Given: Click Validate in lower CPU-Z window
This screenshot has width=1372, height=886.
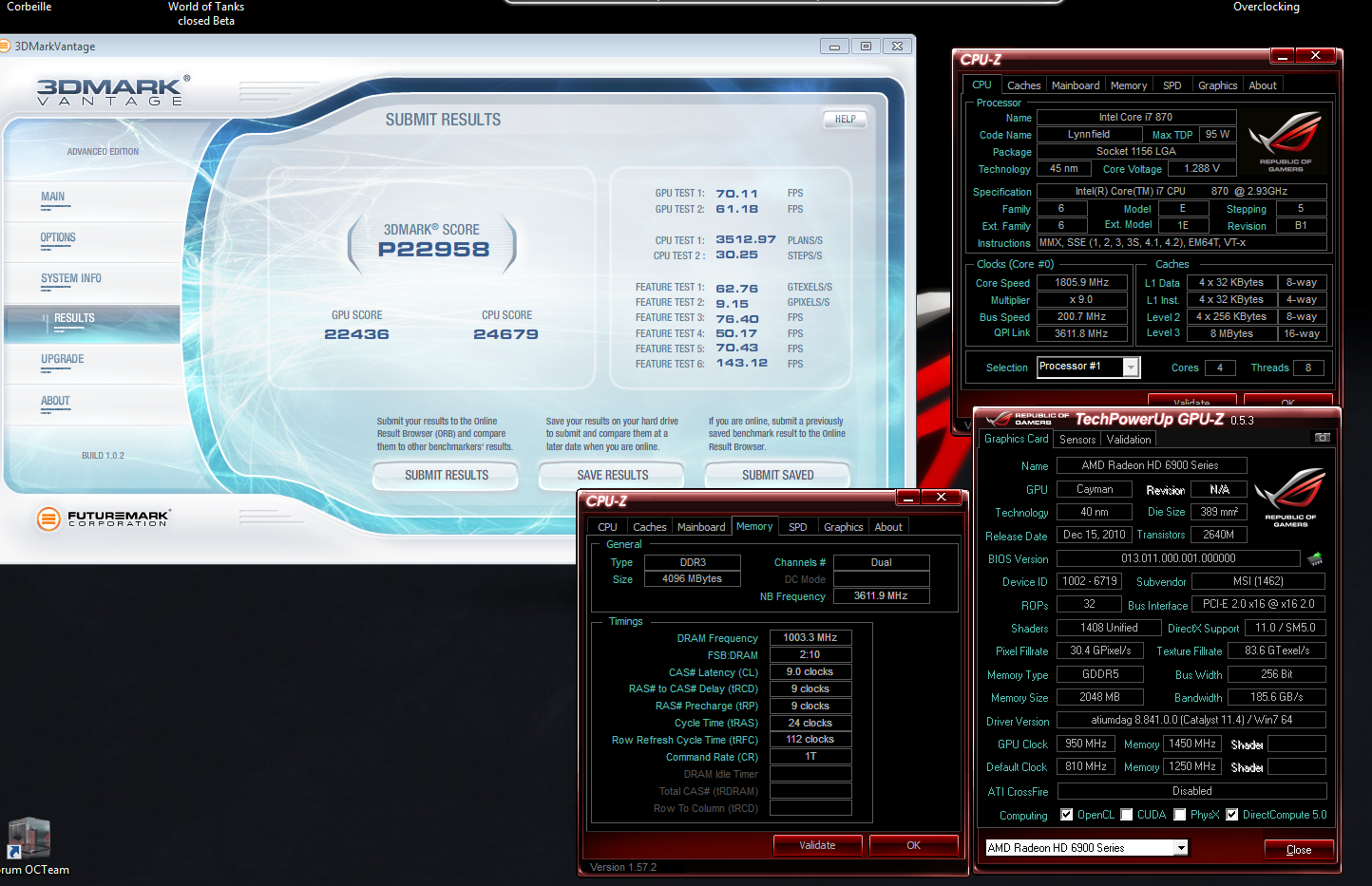Looking at the screenshot, I should pos(817,845).
